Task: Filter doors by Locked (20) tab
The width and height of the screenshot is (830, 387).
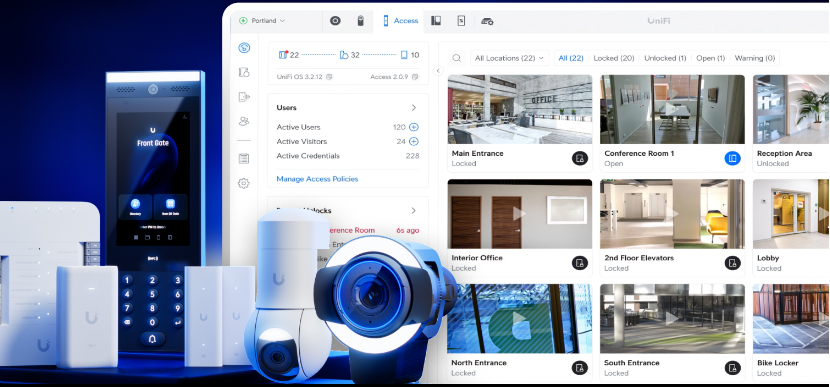Action: click(x=614, y=58)
